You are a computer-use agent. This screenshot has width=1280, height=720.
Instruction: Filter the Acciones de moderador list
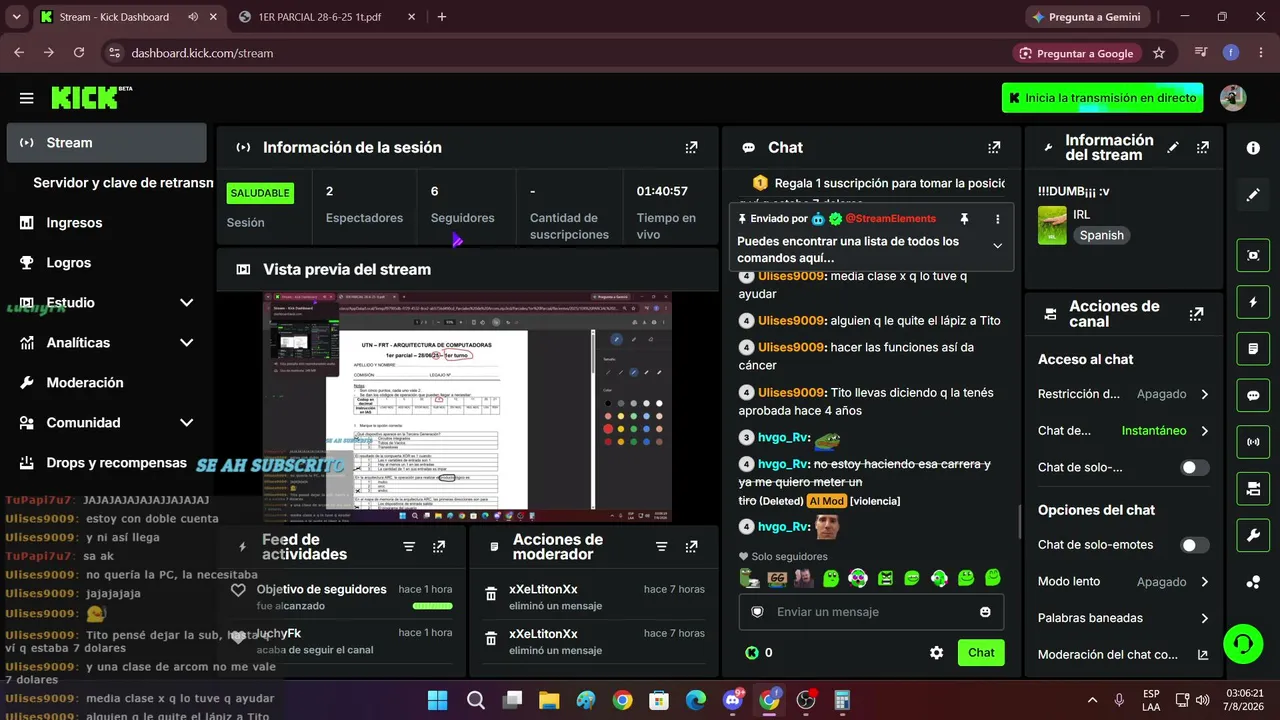(661, 547)
